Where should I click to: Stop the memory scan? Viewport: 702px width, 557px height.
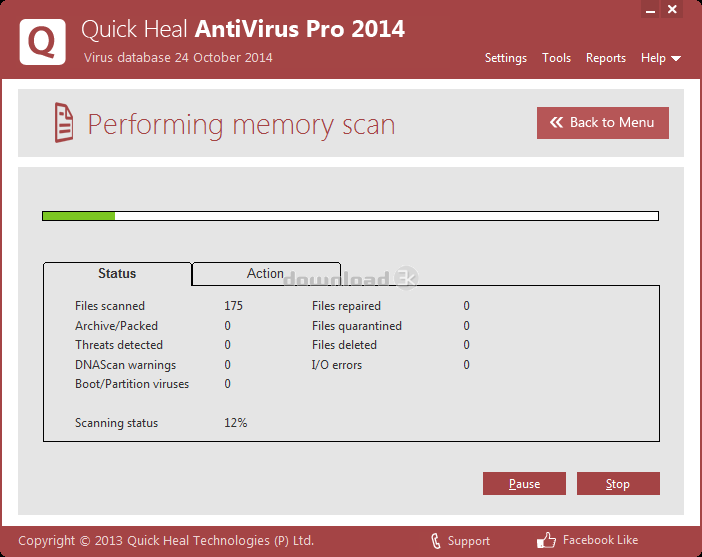(x=618, y=484)
